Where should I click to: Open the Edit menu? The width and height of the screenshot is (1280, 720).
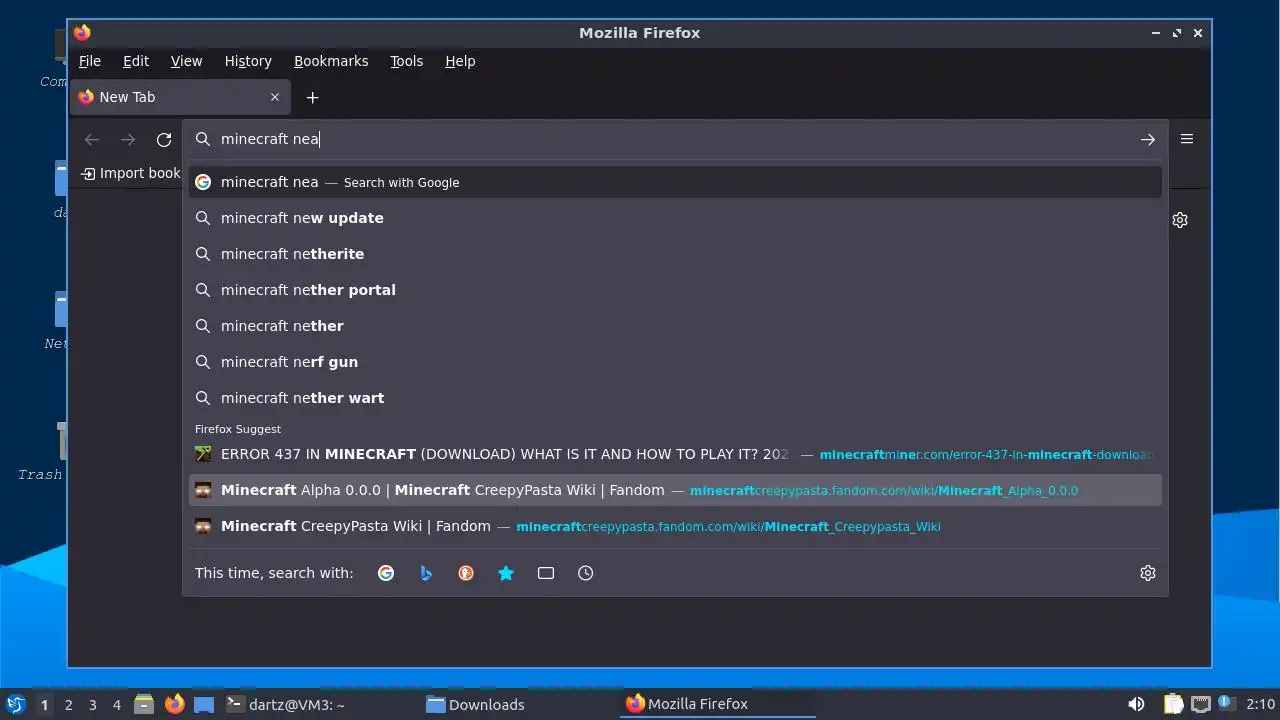coord(136,61)
